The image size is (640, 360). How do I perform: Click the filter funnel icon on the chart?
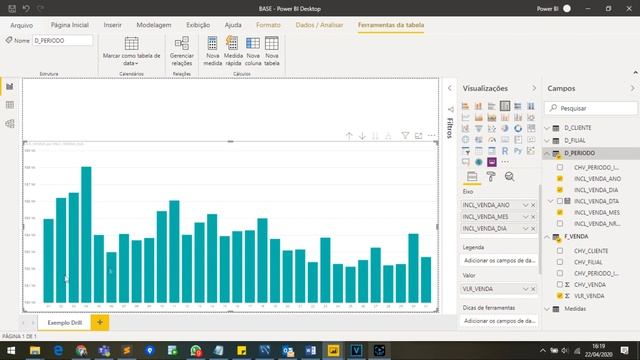click(x=405, y=136)
